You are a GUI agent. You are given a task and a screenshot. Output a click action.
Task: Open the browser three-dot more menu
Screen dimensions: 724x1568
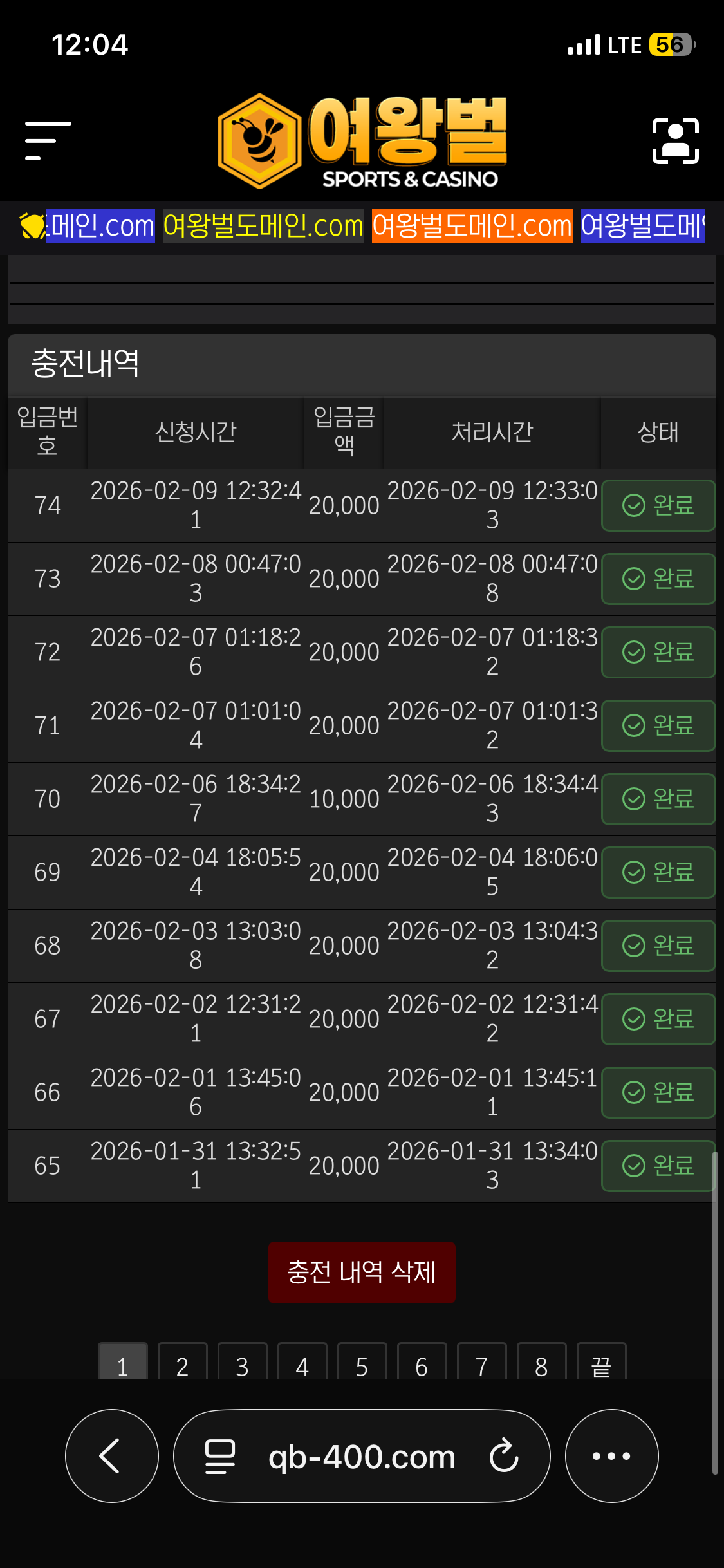coord(611,1456)
